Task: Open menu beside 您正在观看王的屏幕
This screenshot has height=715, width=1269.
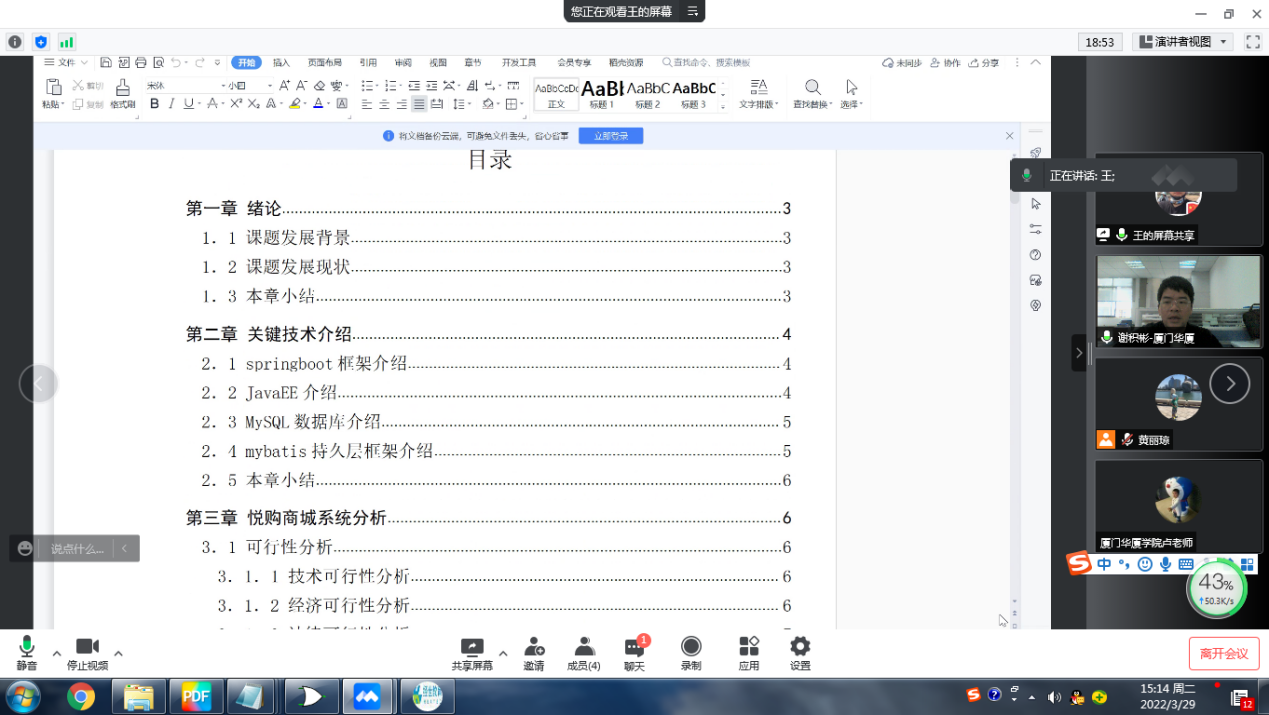Action: tap(692, 12)
